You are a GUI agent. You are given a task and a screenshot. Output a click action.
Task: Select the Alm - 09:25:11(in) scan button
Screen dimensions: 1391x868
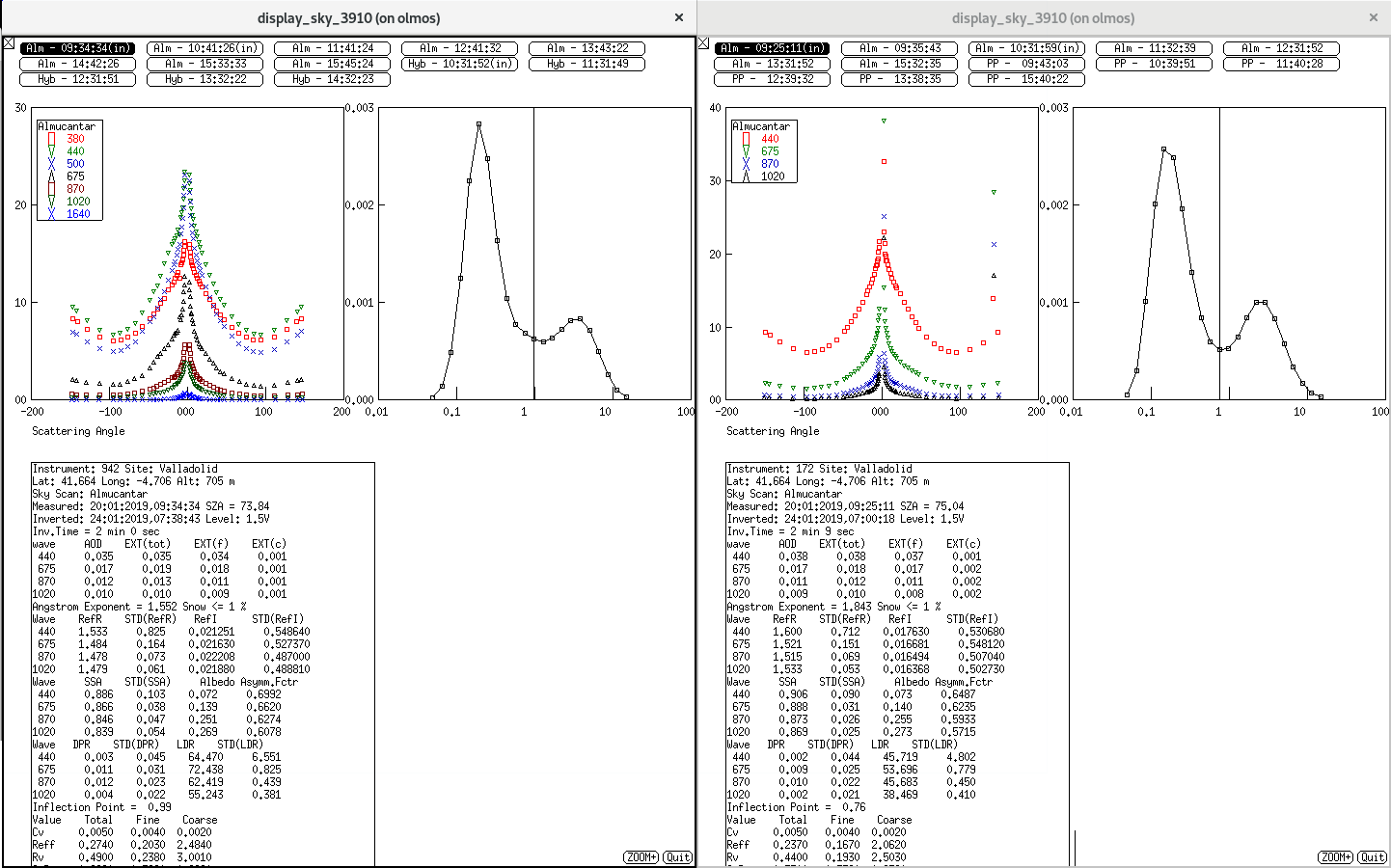[x=772, y=48]
